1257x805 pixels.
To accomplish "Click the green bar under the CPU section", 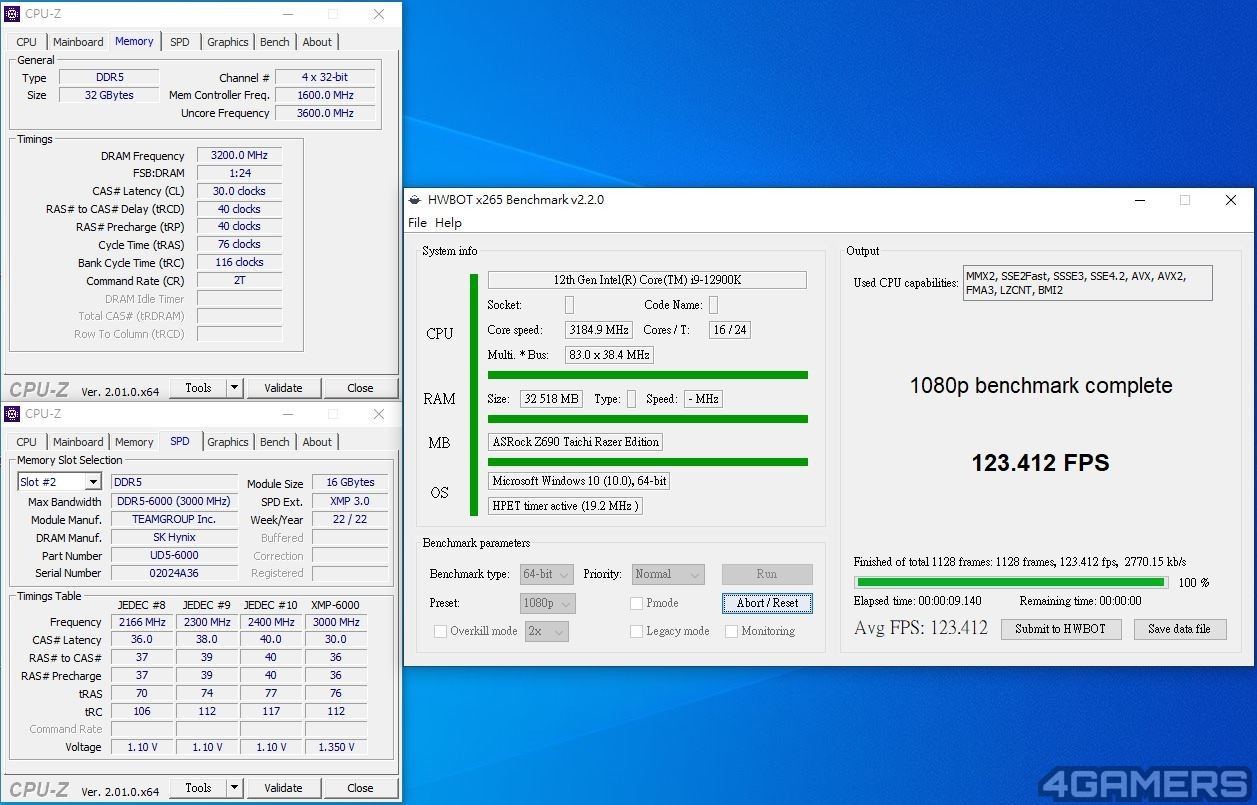I will [647, 375].
